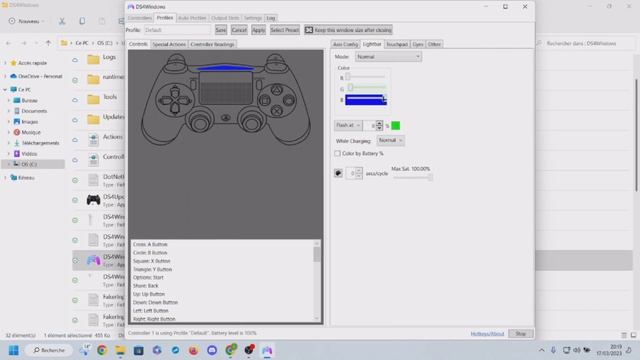640x360 pixels.
Task: Click the Profile name input field
Action: pos(177,30)
